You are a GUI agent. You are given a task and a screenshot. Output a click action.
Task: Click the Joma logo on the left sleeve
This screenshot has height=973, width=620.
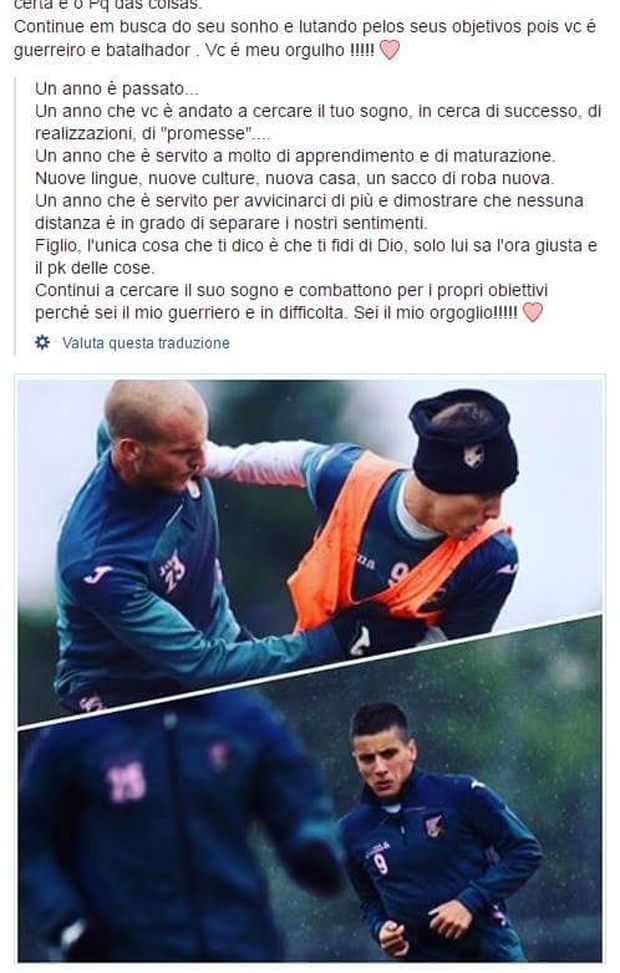[x=97, y=574]
